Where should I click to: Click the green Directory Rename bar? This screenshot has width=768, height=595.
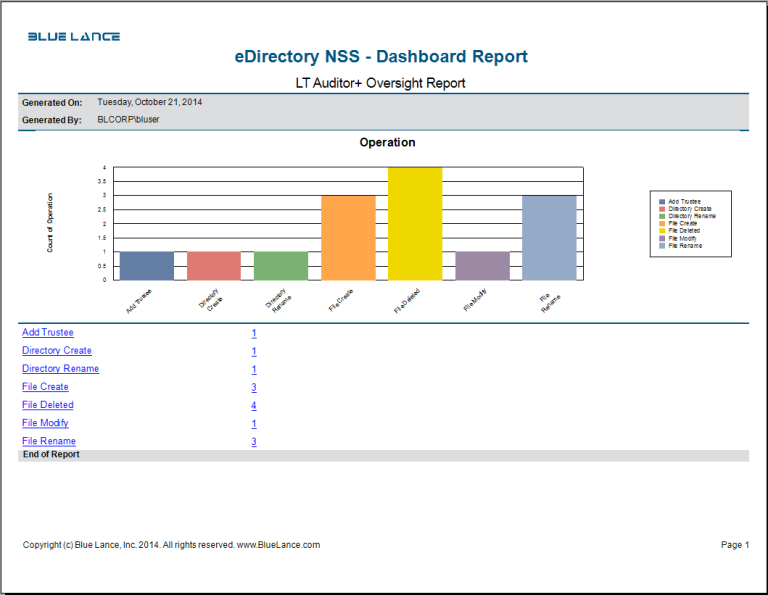tap(281, 266)
